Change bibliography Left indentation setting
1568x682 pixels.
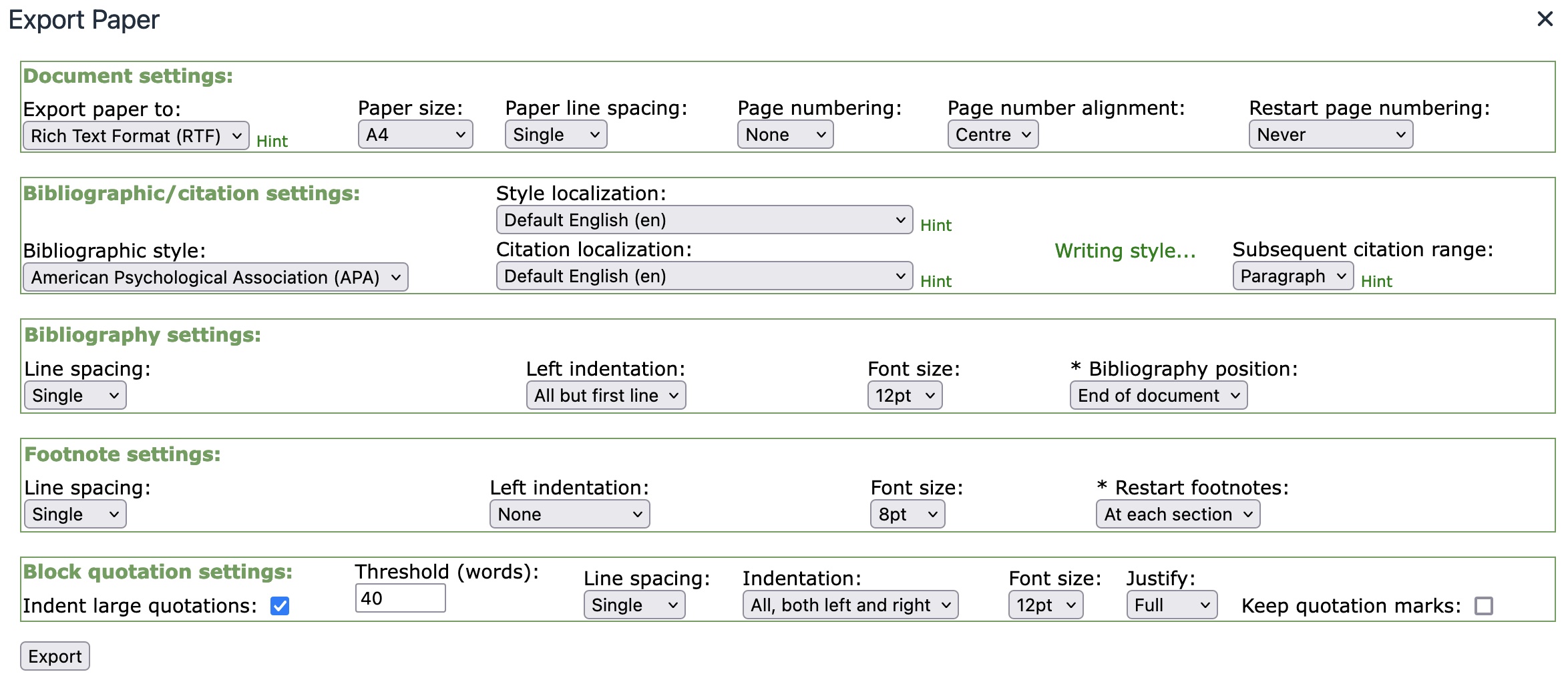click(605, 395)
